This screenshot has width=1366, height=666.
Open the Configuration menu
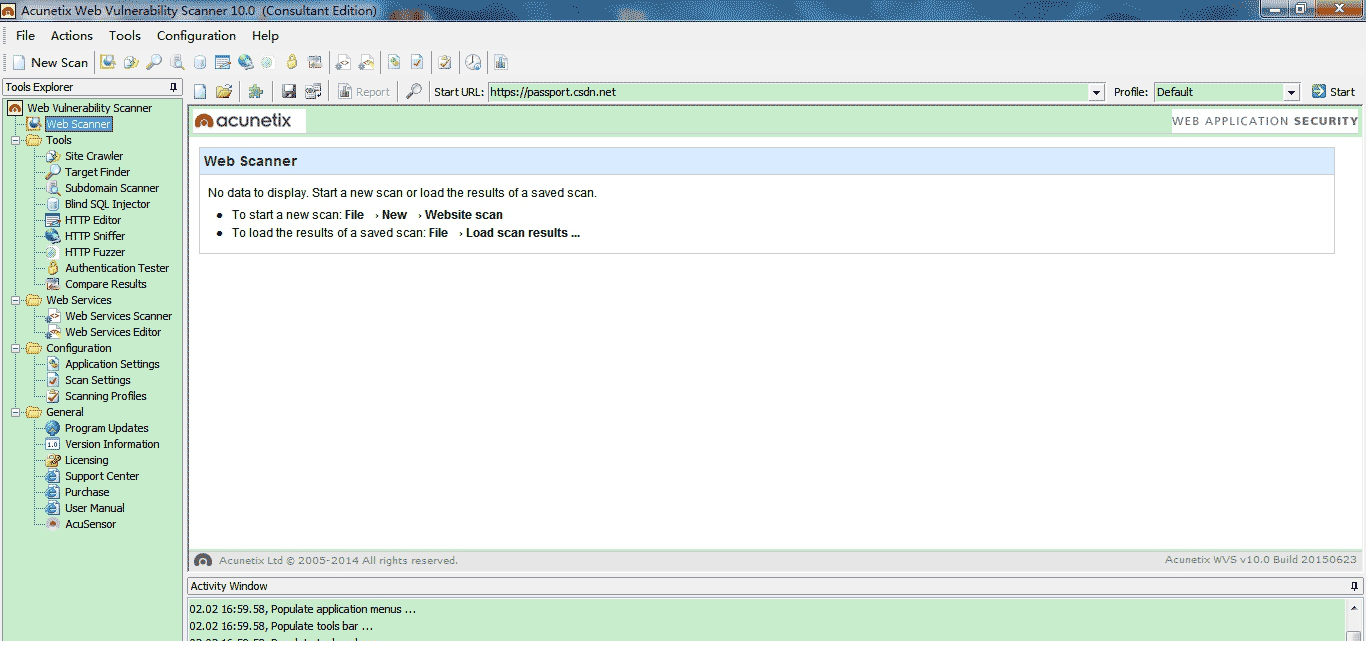click(x=196, y=35)
